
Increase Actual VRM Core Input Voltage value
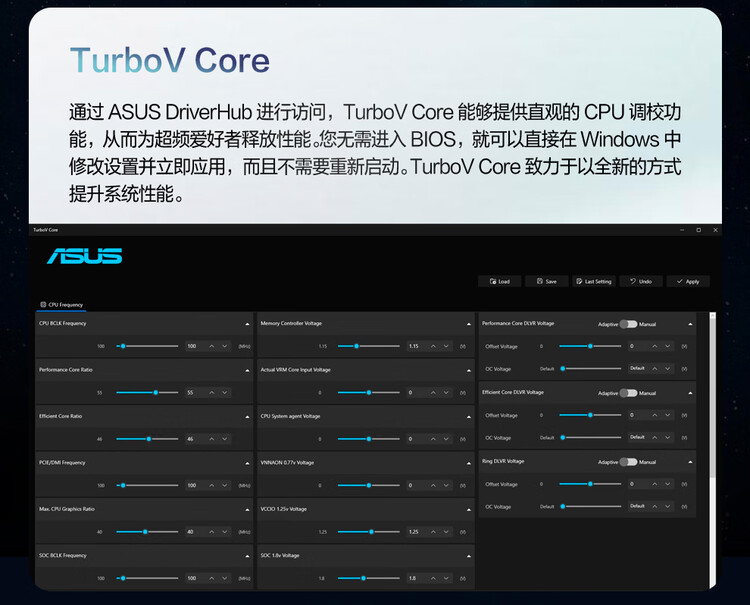[433, 392]
